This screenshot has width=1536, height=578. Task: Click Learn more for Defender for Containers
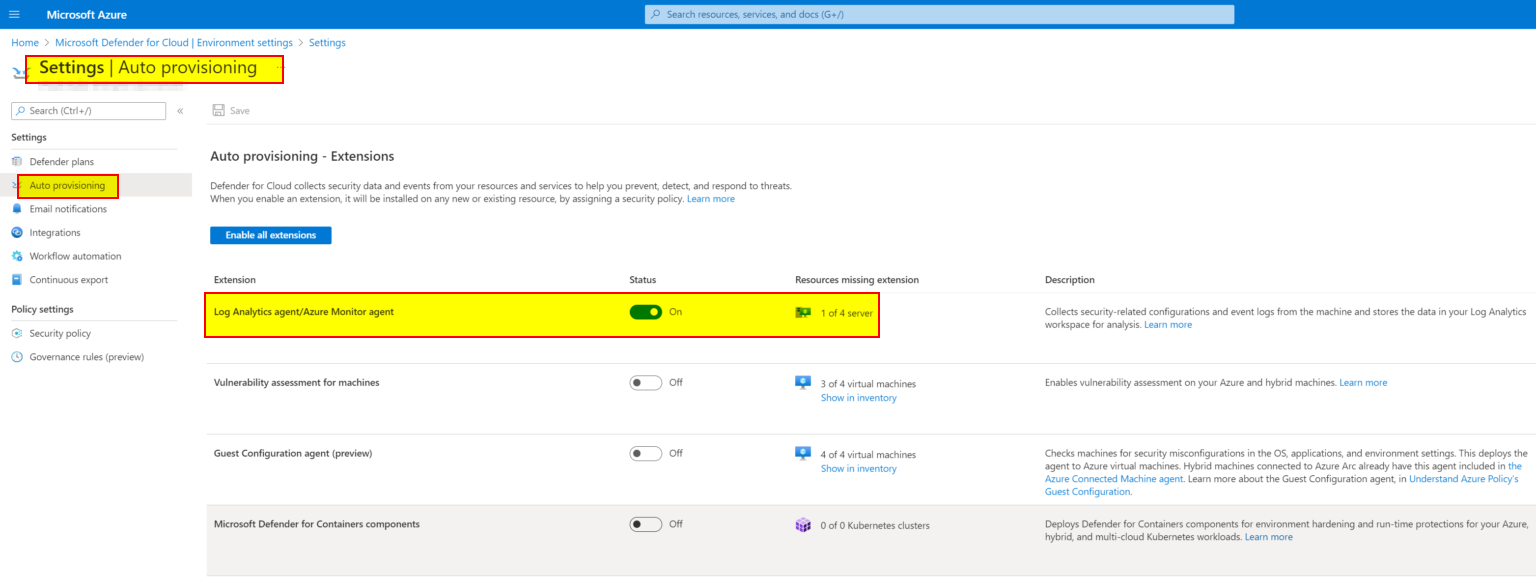(1268, 537)
